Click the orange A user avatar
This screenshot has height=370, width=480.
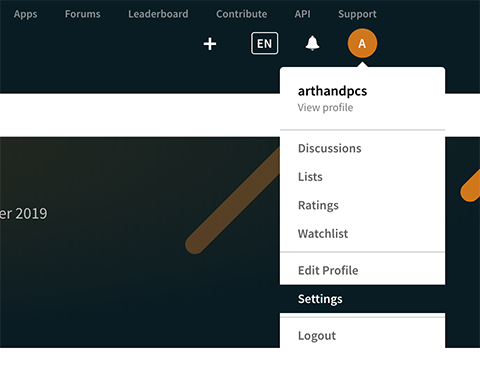tap(362, 43)
